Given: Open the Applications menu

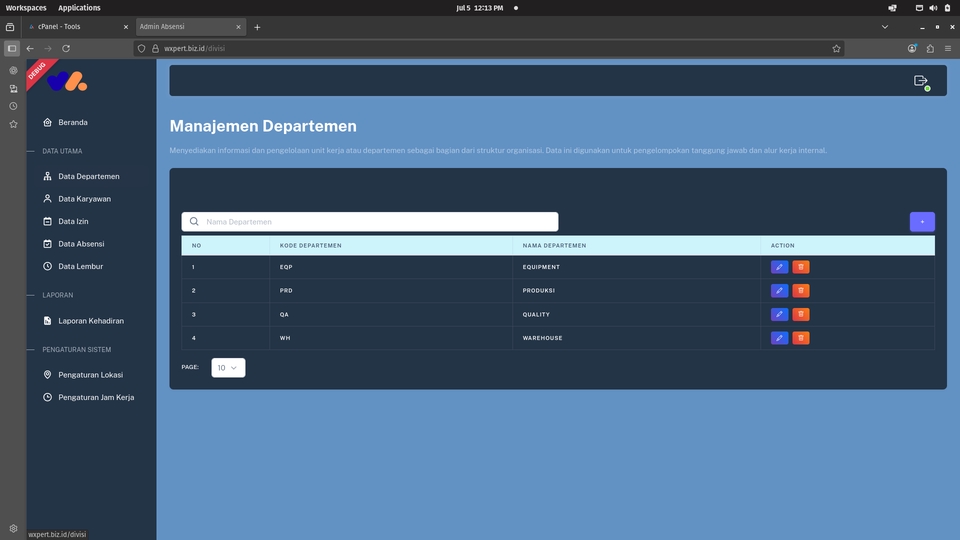Looking at the screenshot, I should click(79, 8).
